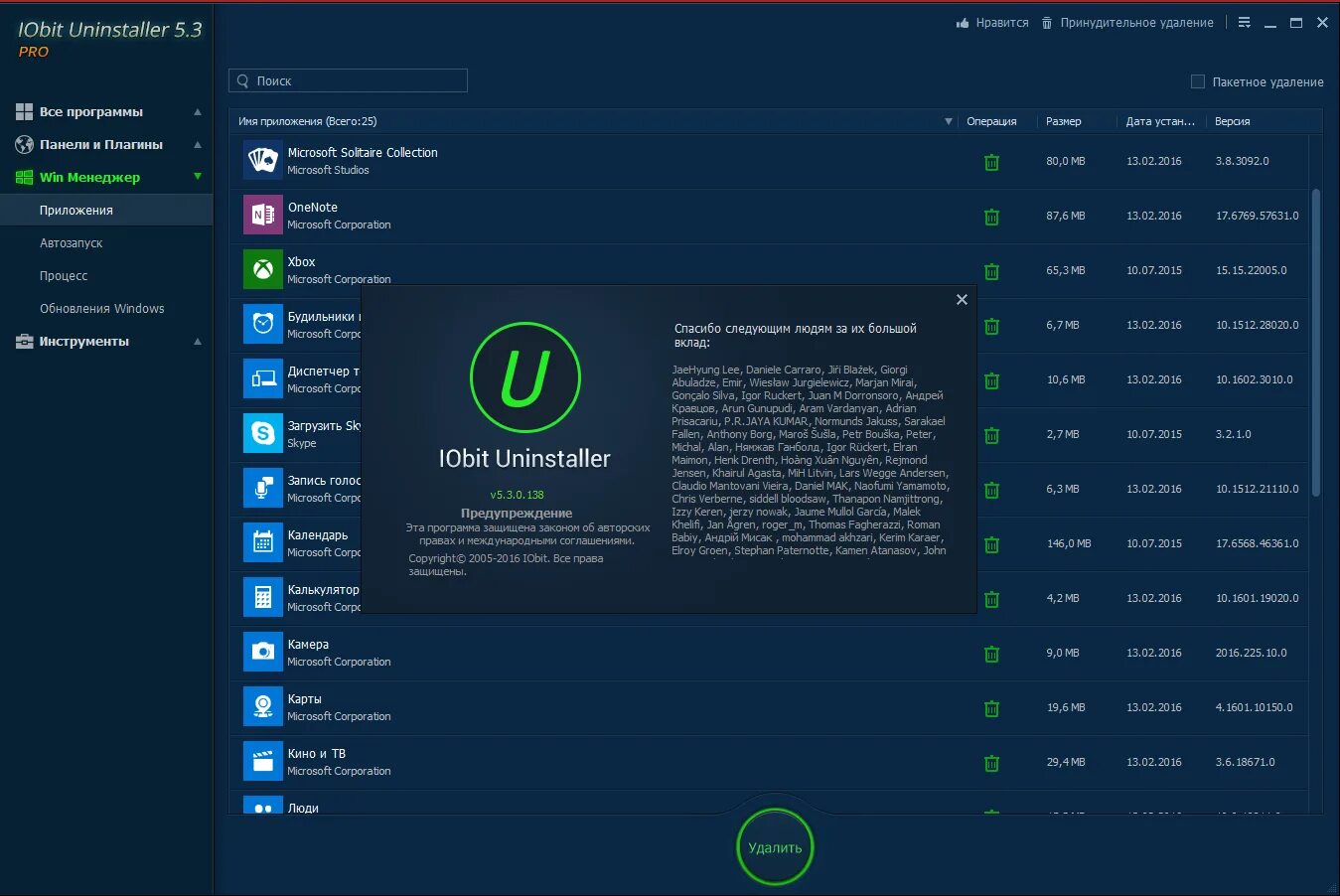Select the OneNote app icon

tap(263, 215)
